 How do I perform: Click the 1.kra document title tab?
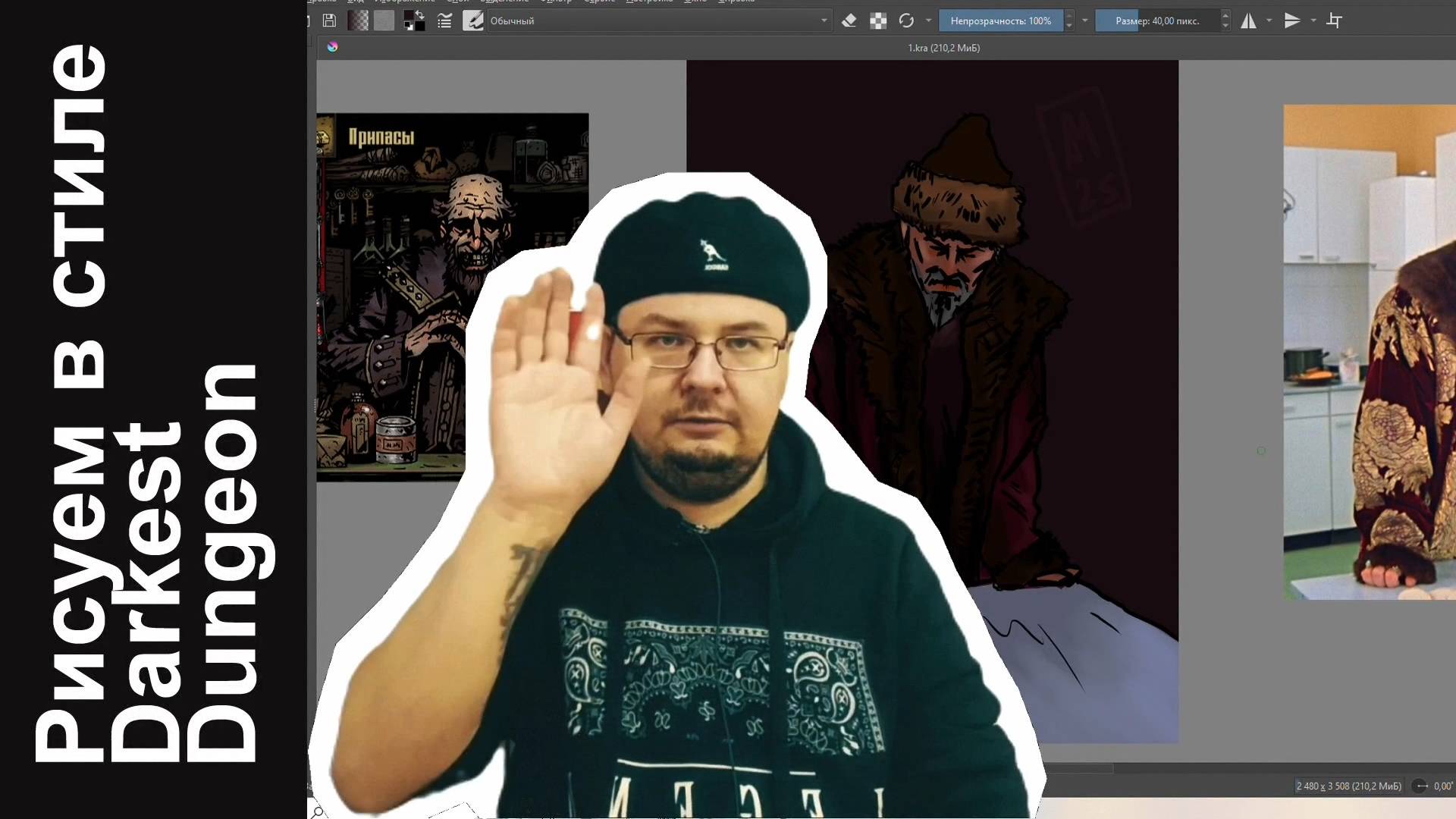click(943, 48)
